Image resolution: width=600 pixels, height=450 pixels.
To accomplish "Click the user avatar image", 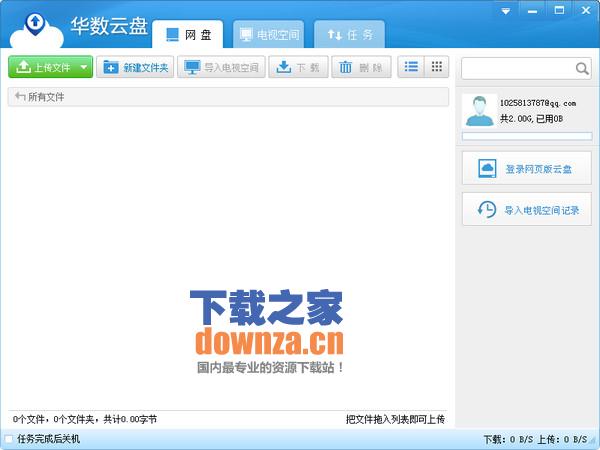I will (479, 111).
